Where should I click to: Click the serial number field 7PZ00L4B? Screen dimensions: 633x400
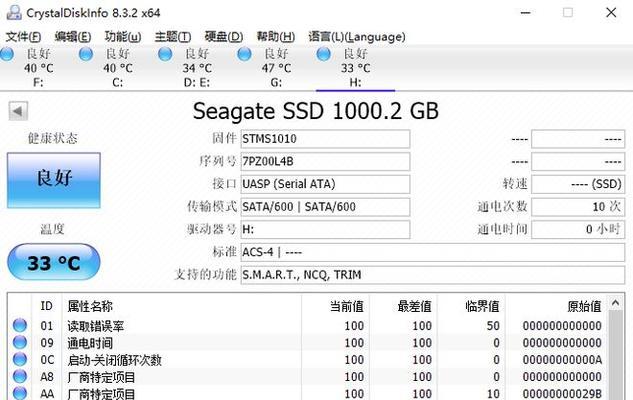[325, 161]
